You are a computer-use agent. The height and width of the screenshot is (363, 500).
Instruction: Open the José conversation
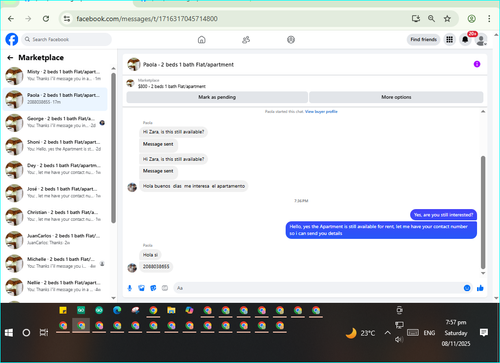click(55, 193)
